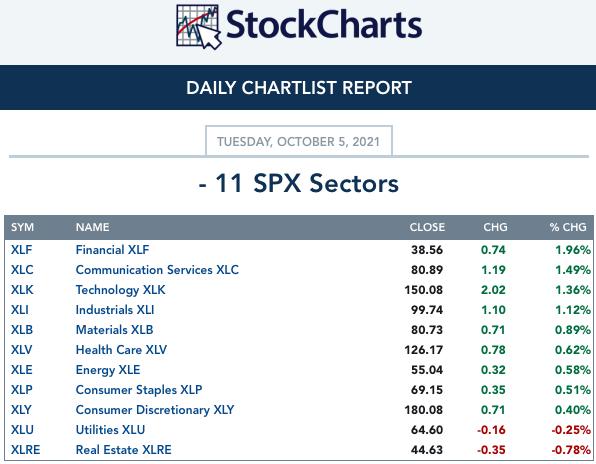Click the XLB ticker symbol
The width and height of the screenshot is (596, 464).
[x=22, y=329]
